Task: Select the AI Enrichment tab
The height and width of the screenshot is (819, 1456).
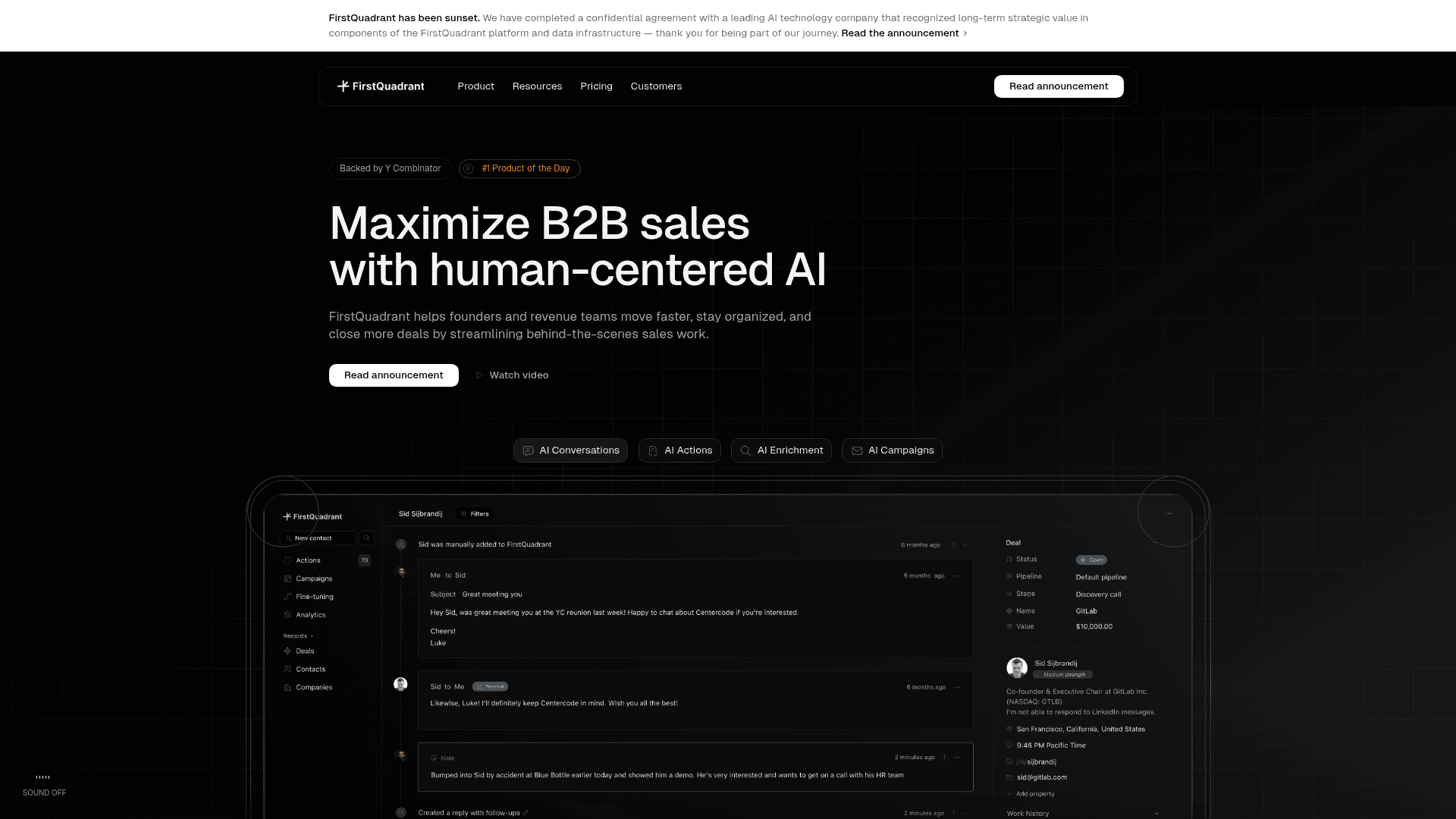Action: pos(781,450)
